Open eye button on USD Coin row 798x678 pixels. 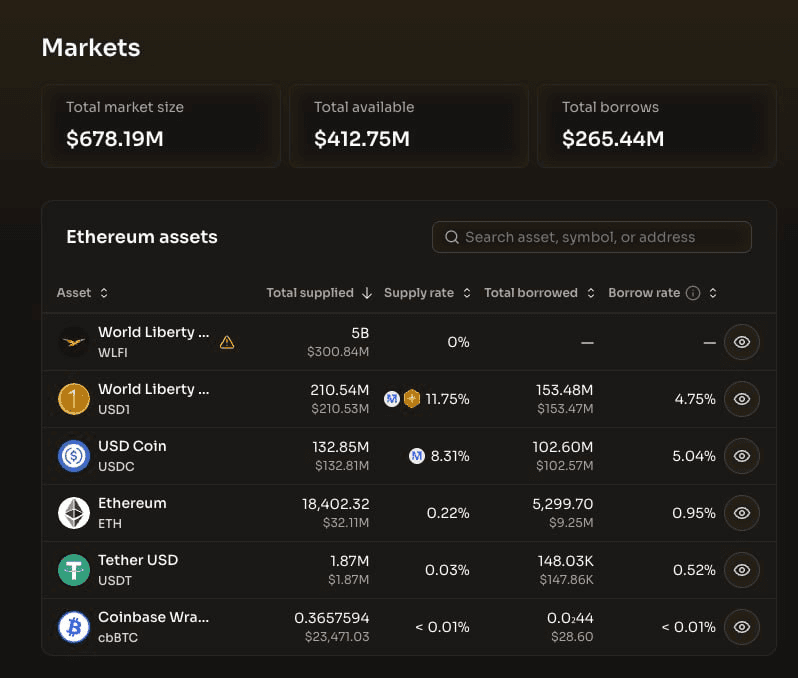742,456
